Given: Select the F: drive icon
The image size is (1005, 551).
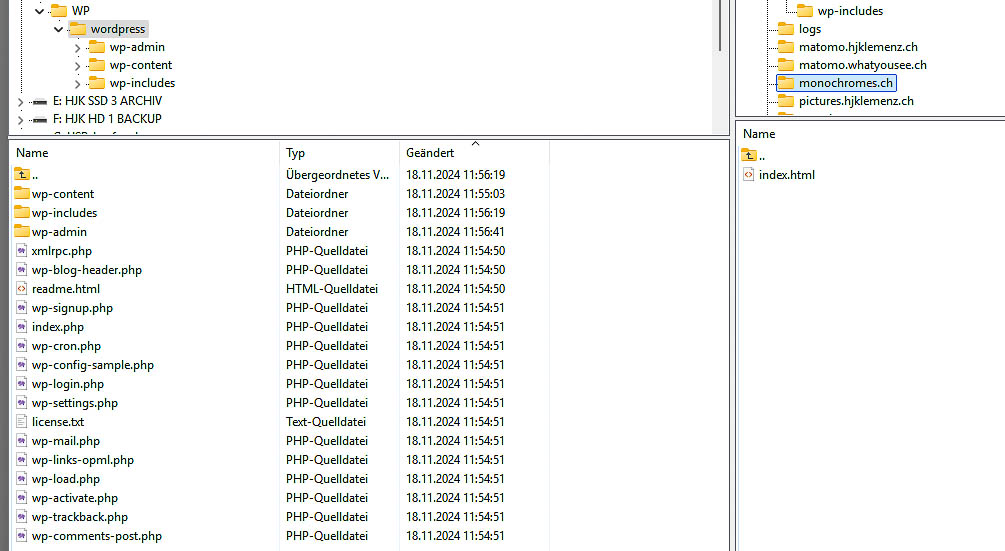Looking at the screenshot, I should (x=39, y=119).
